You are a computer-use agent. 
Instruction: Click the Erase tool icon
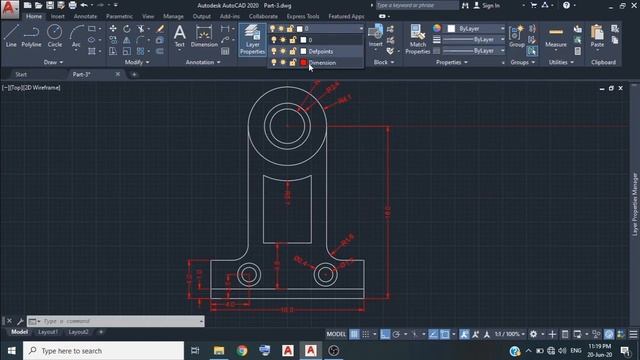click(x=160, y=29)
